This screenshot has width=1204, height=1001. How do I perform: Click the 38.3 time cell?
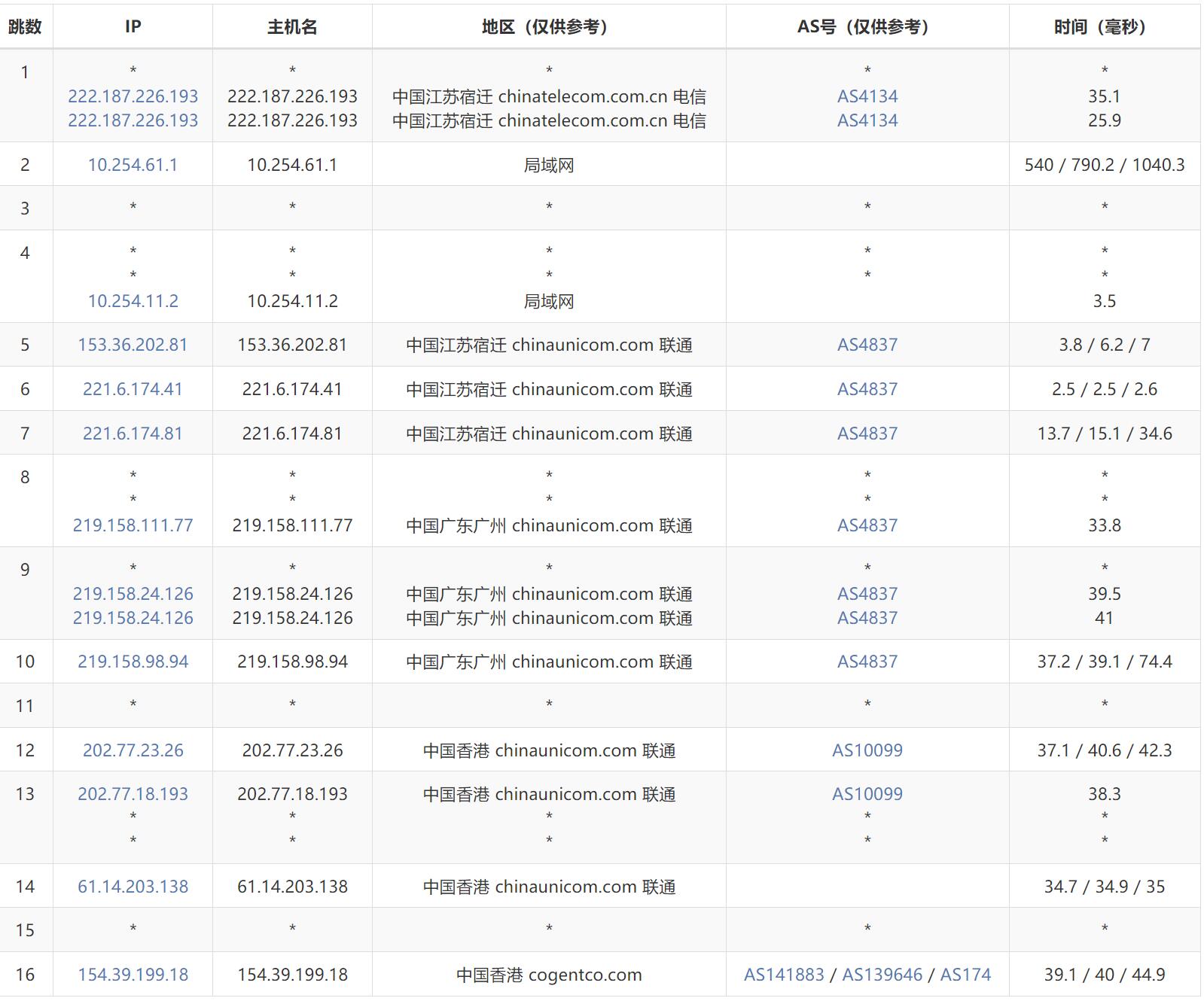1105,794
